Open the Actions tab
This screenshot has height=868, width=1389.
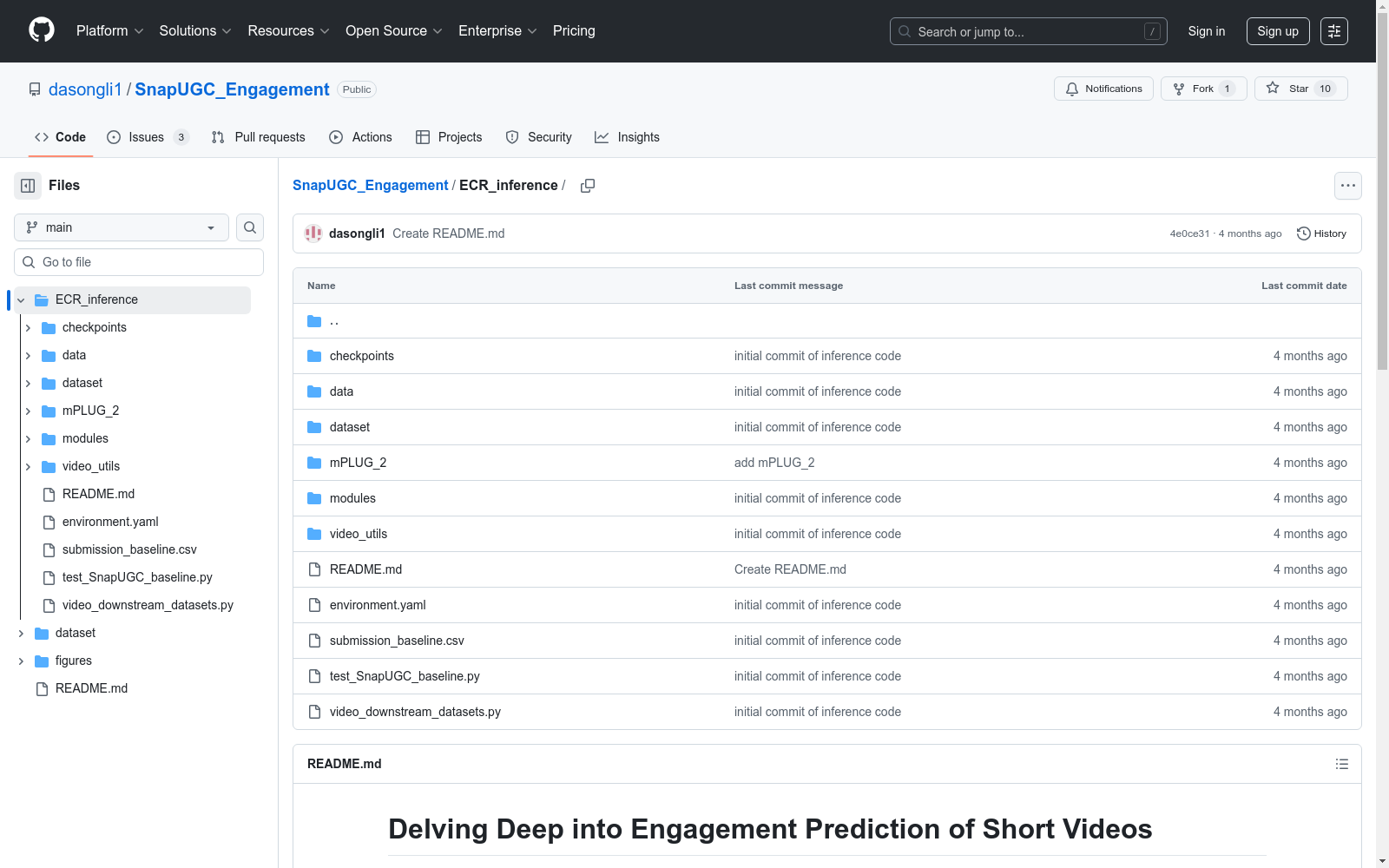[361, 137]
